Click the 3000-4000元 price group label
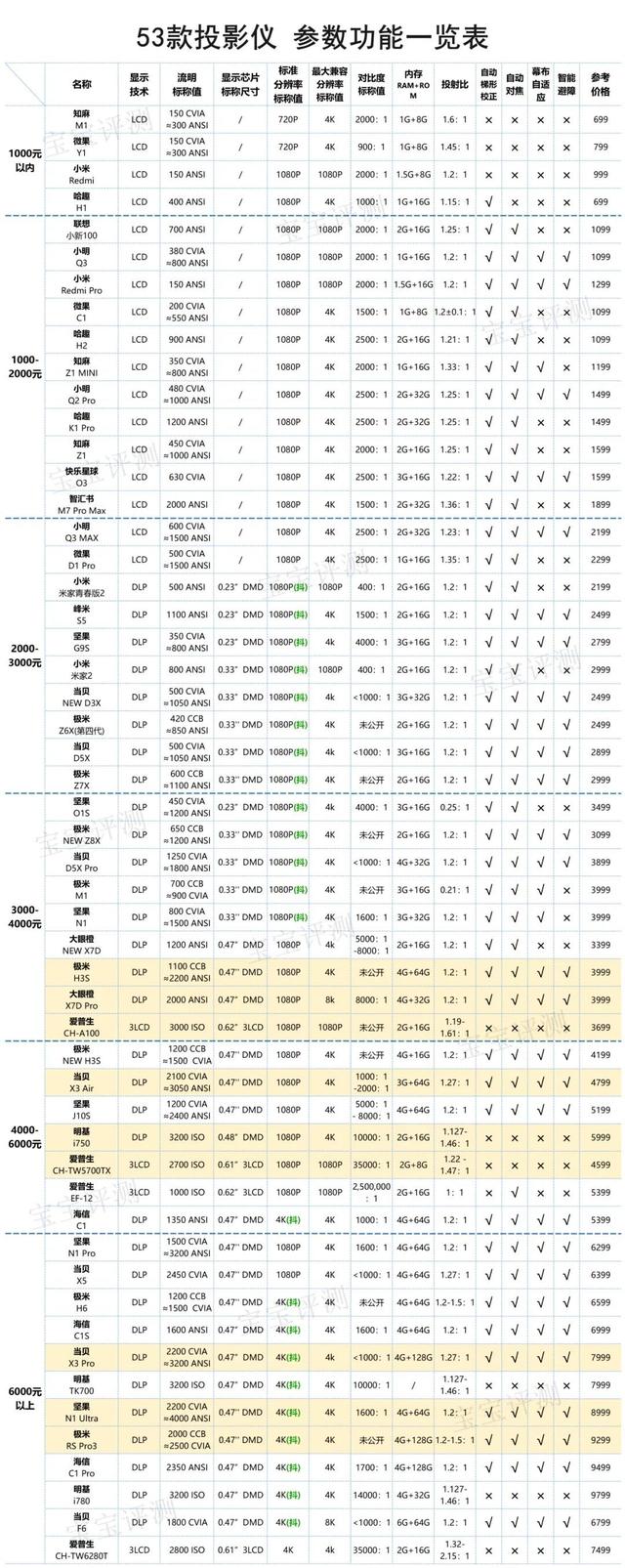Screen dimensions: 625x1568 point(24,916)
